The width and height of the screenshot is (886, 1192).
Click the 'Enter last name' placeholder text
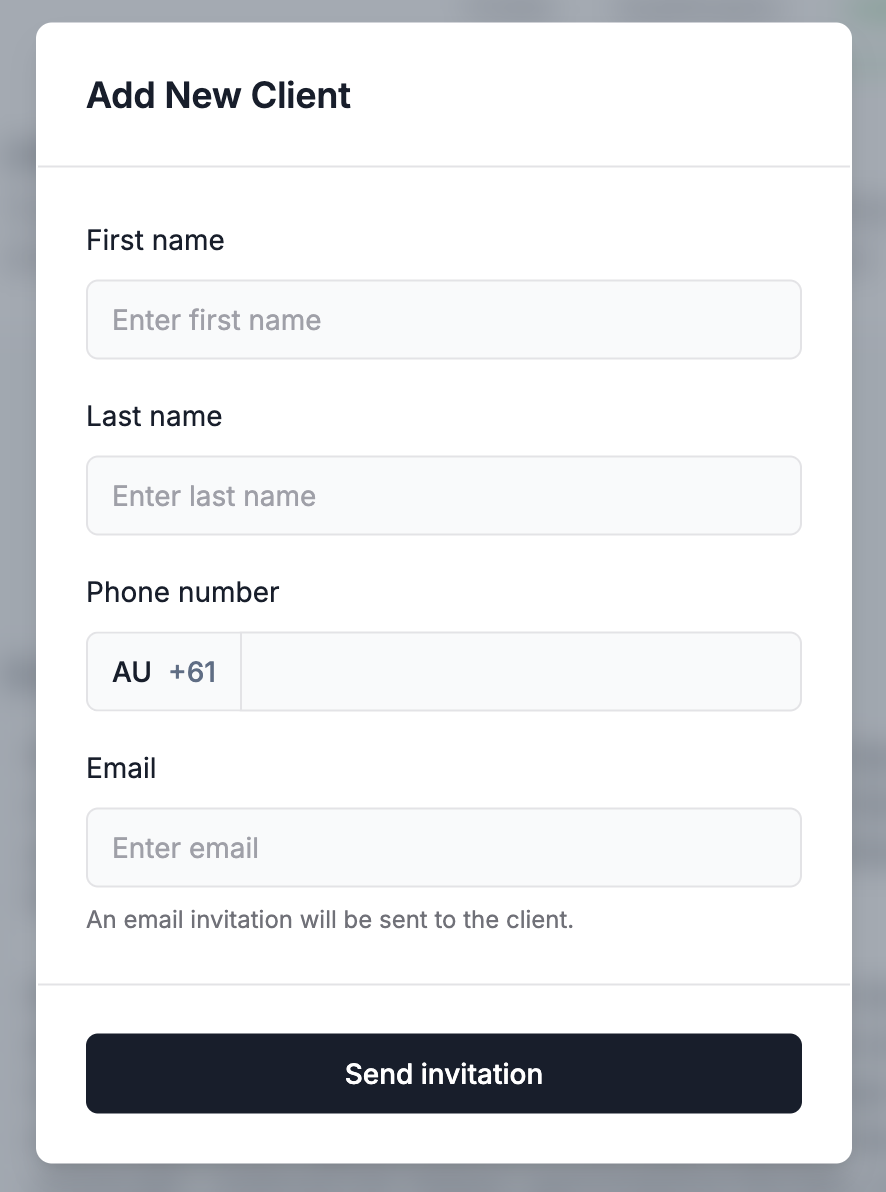pos(214,496)
